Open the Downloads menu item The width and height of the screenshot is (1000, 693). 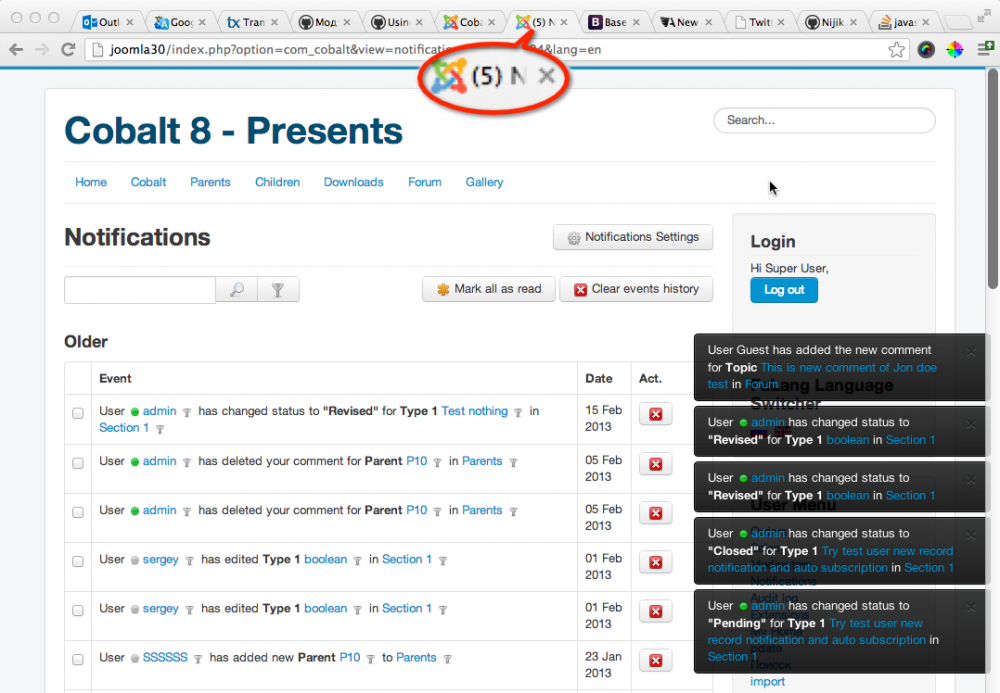[x=353, y=182]
